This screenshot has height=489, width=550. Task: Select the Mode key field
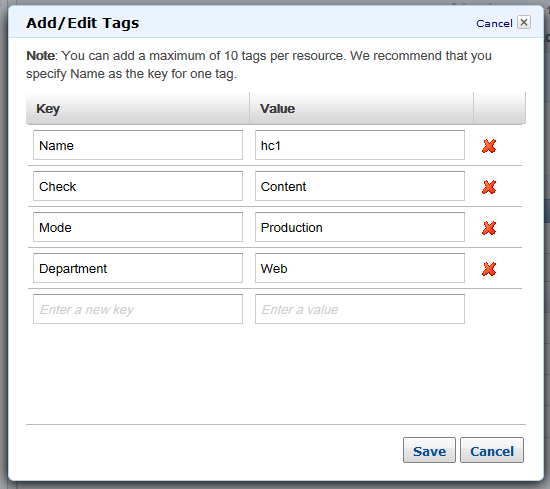point(138,227)
